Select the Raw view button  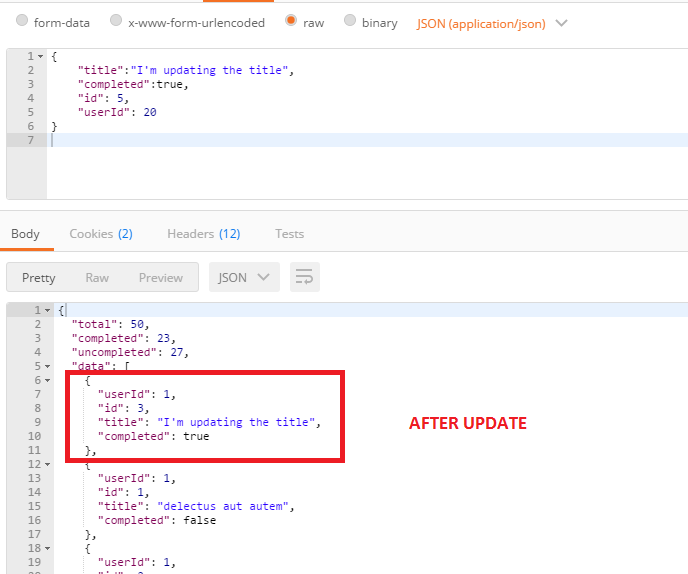pyautogui.click(x=97, y=278)
